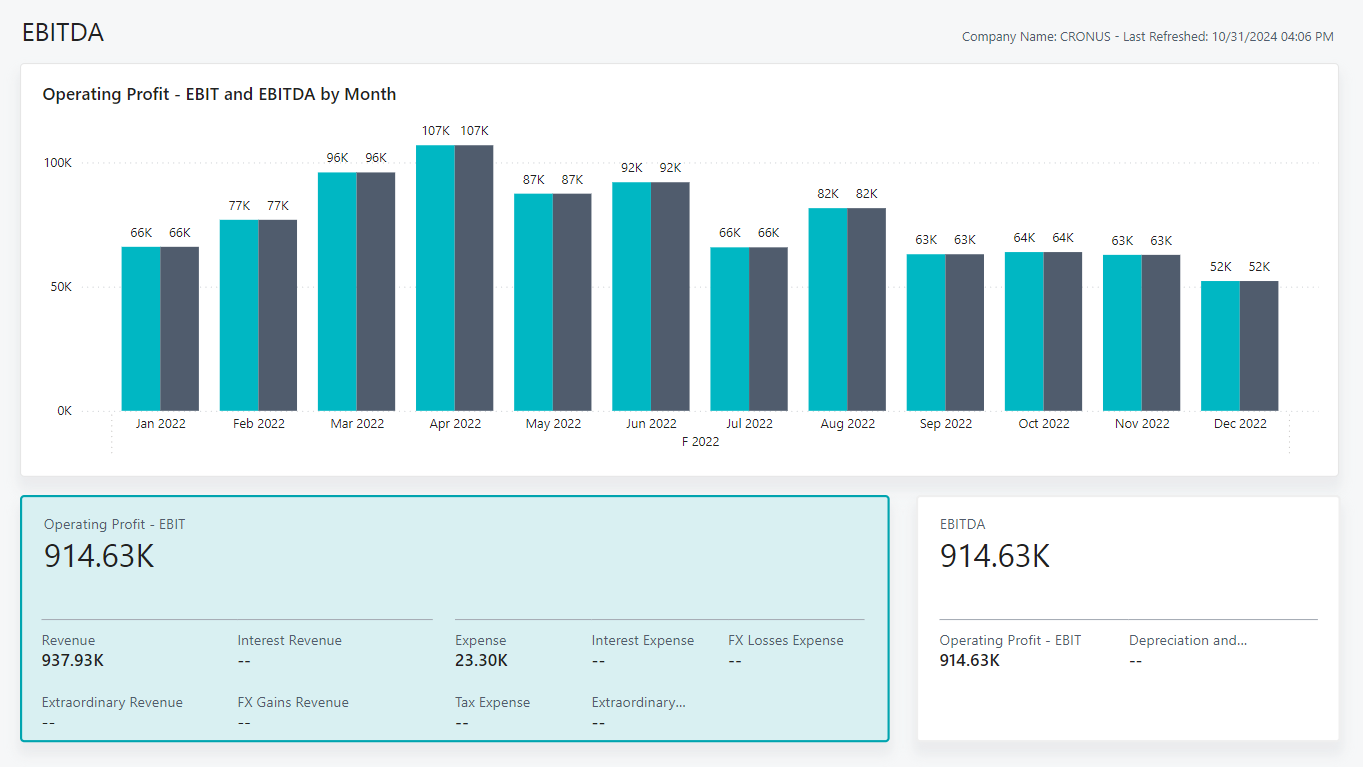Viewport: 1363px width, 767px height.
Task: Select the April 2022 teal EBIT bar
Action: point(434,280)
